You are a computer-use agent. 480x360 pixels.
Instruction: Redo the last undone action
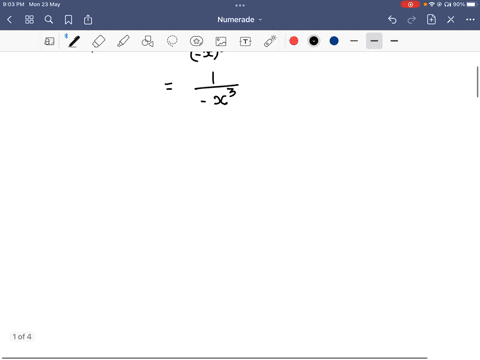click(x=412, y=20)
